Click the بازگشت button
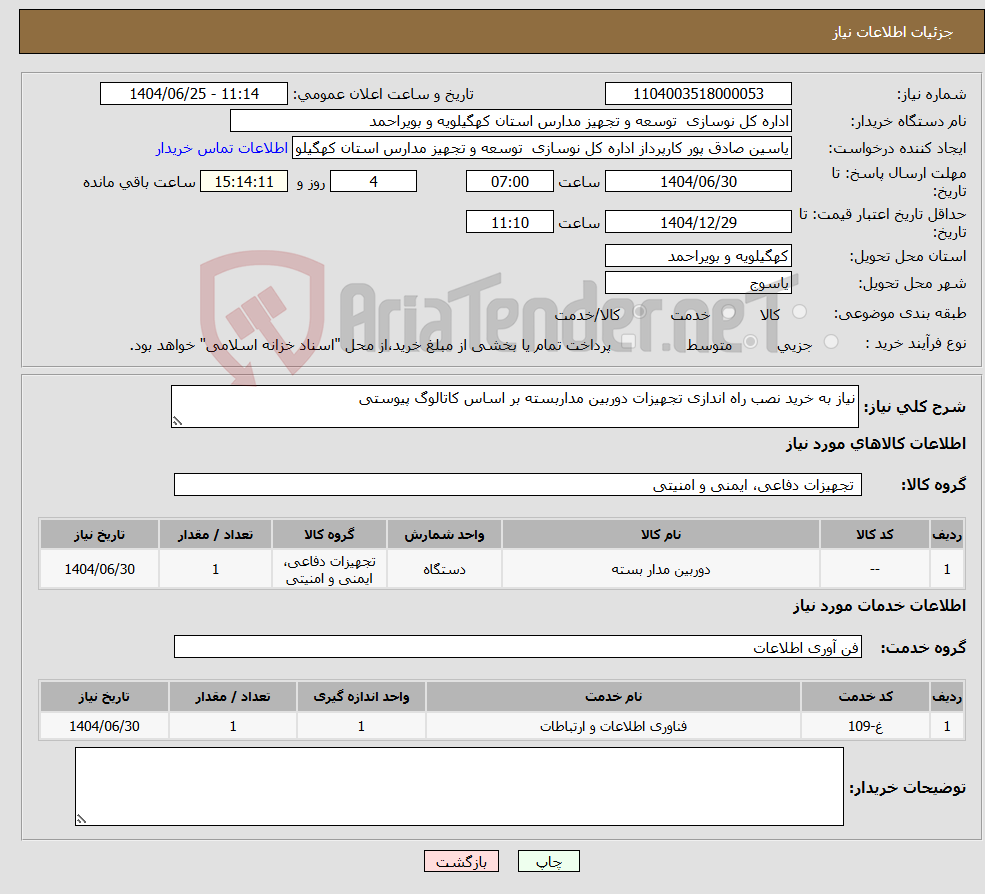985x894 pixels. pyautogui.click(x=461, y=861)
